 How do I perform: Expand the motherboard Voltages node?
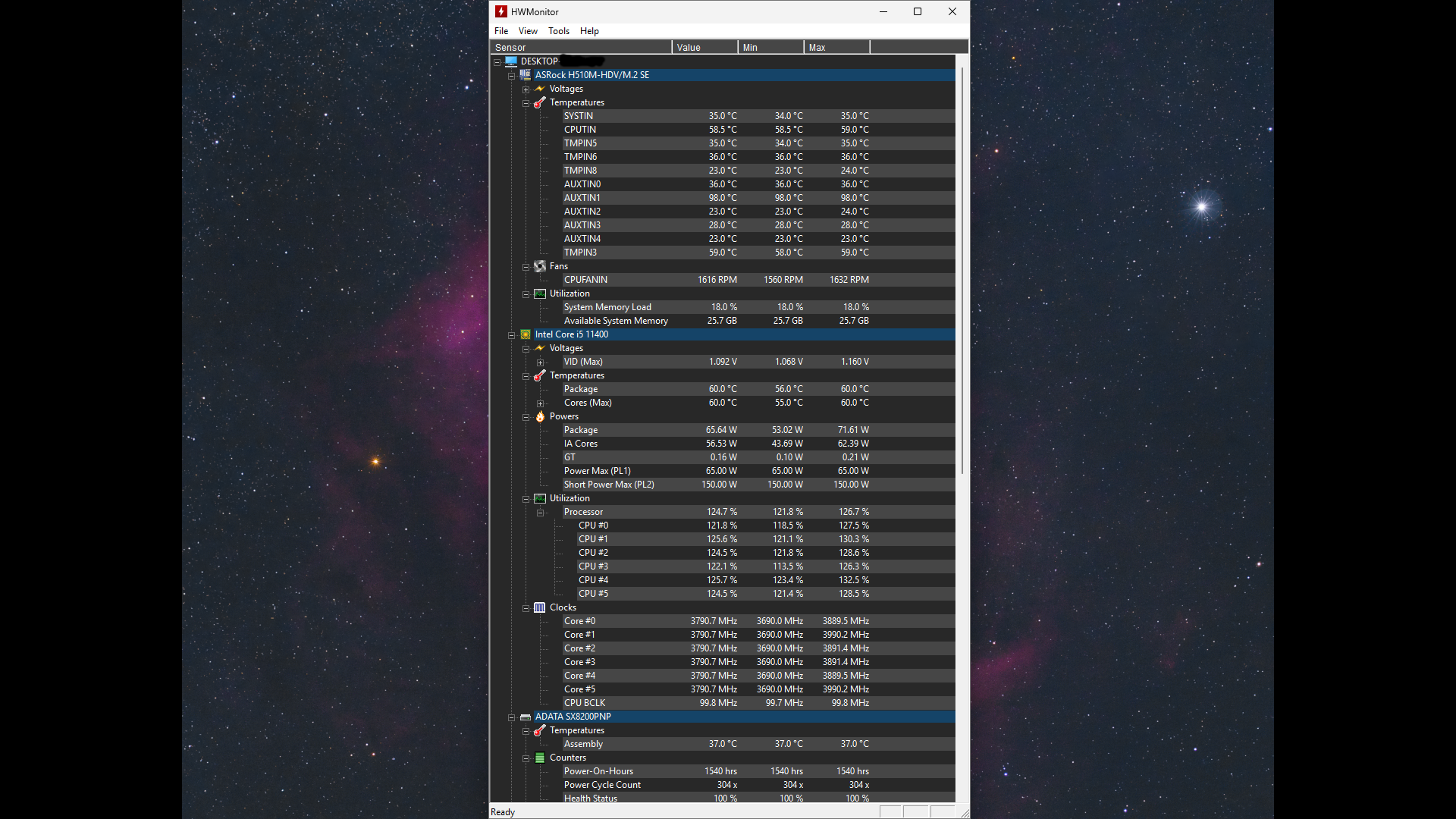coord(526,89)
